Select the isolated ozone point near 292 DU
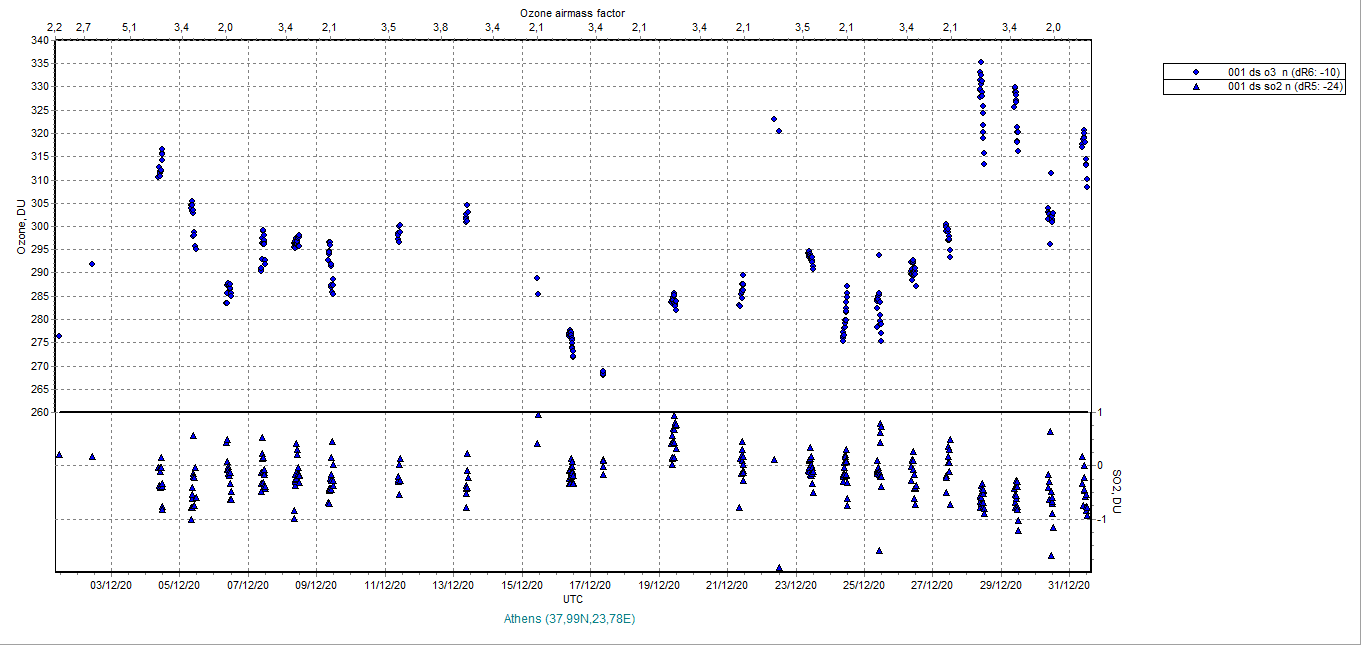This screenshot has height=645, width=1361. (x=92, y=264)
